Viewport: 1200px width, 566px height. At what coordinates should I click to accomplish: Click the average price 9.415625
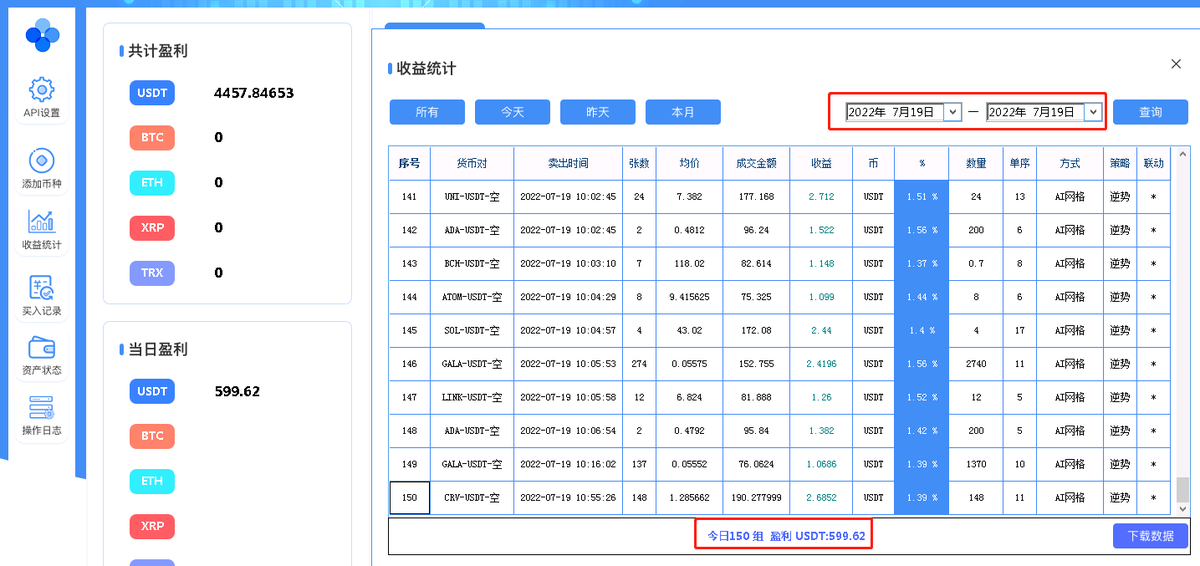click(690, 297)
